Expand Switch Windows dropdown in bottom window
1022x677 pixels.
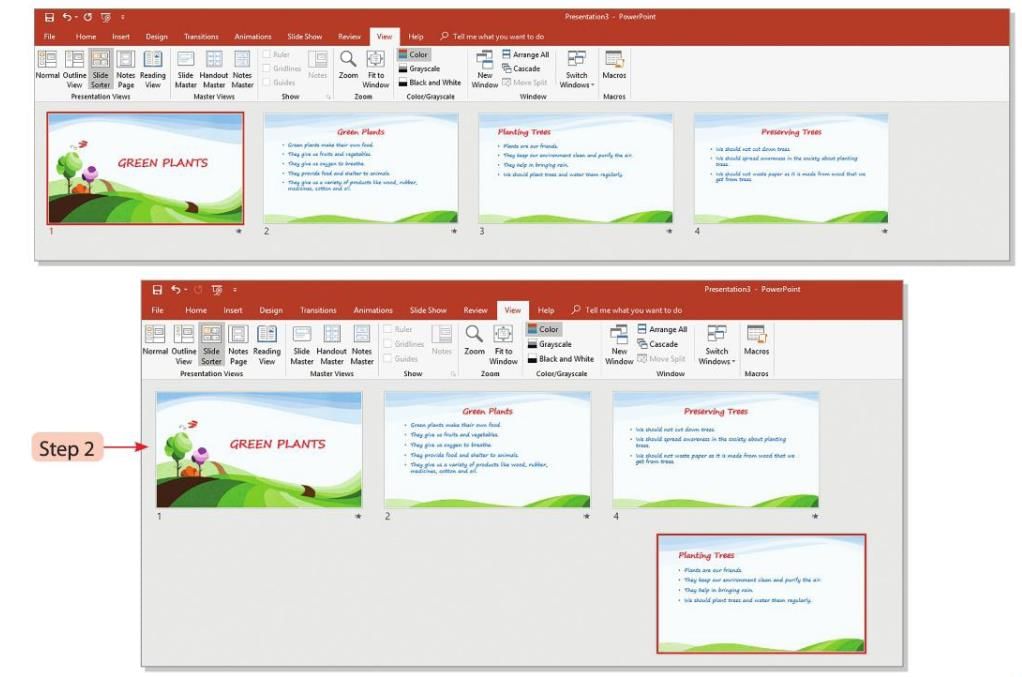717,344
